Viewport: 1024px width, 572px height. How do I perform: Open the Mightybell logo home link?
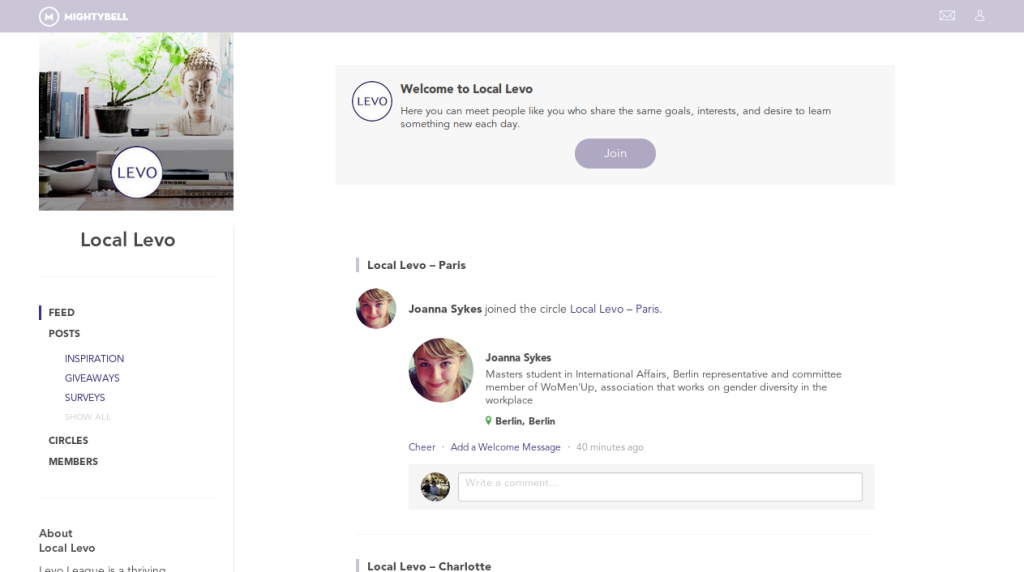(84, 16)
